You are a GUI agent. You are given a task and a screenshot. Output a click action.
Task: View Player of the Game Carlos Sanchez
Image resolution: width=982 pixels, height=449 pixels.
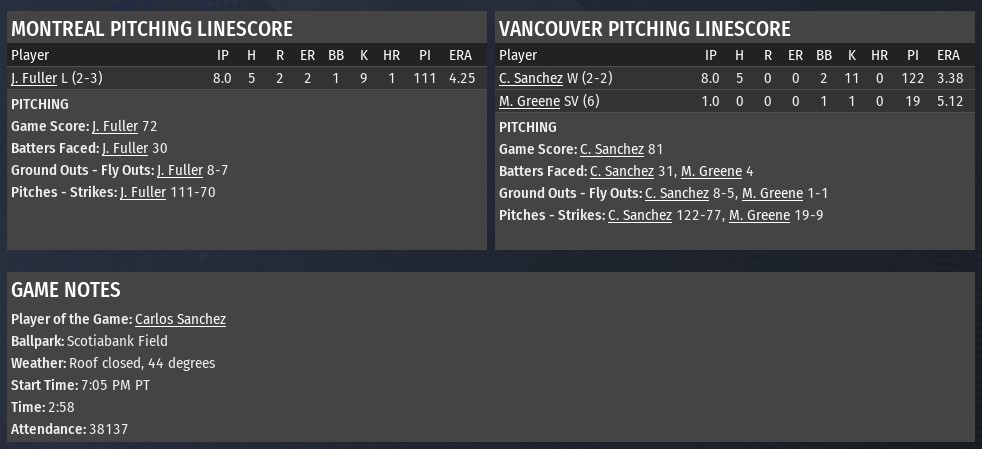pos(180,319)
